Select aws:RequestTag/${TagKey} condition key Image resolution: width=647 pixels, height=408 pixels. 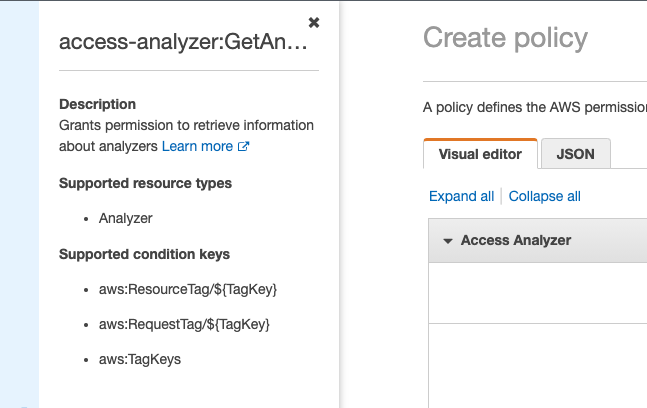click(x=184, y=324)
